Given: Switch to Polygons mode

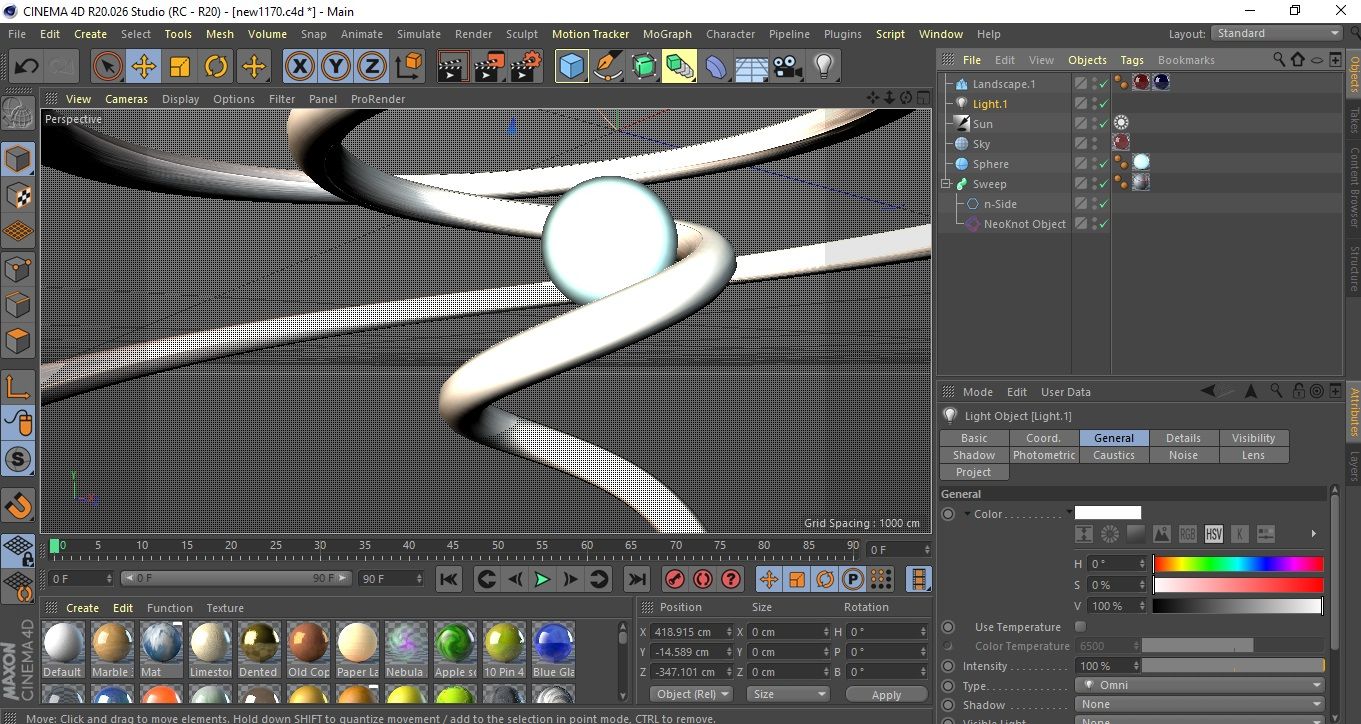Looking at the screenshot, I should click(18, 341).
